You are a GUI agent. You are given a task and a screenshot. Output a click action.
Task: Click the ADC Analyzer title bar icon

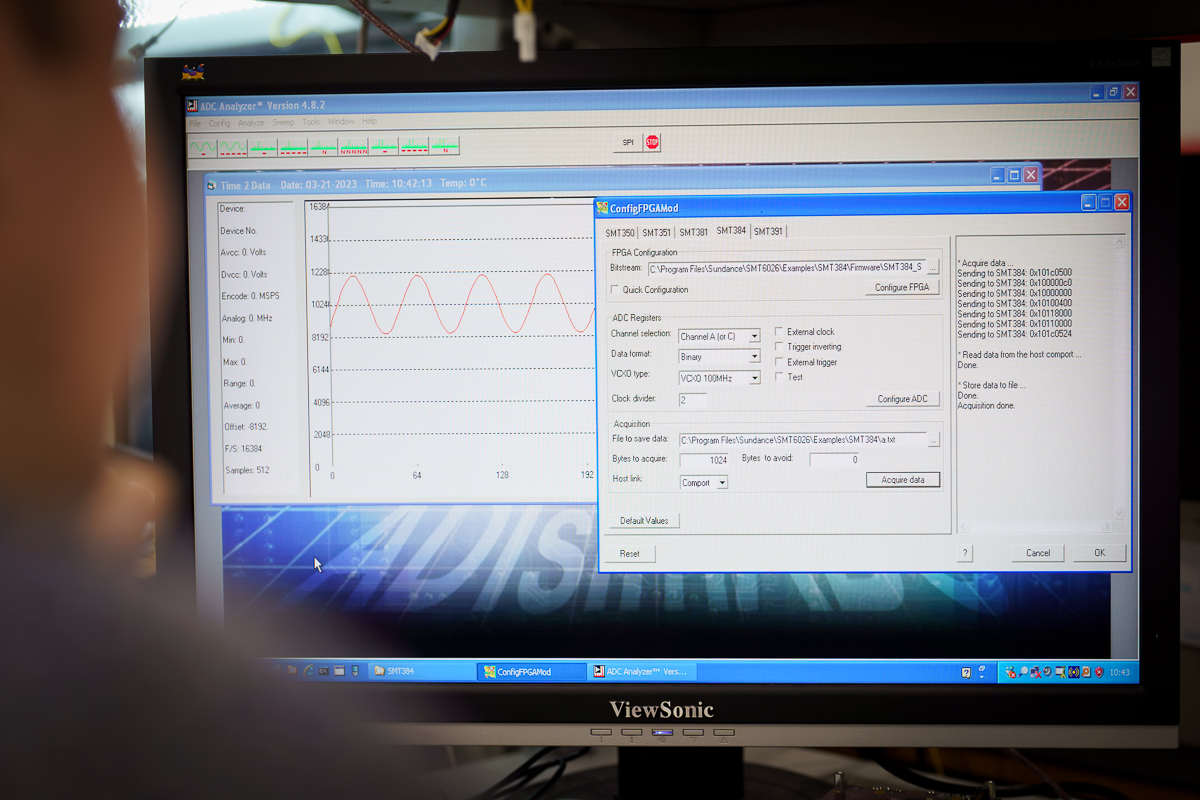pos(192,106)
